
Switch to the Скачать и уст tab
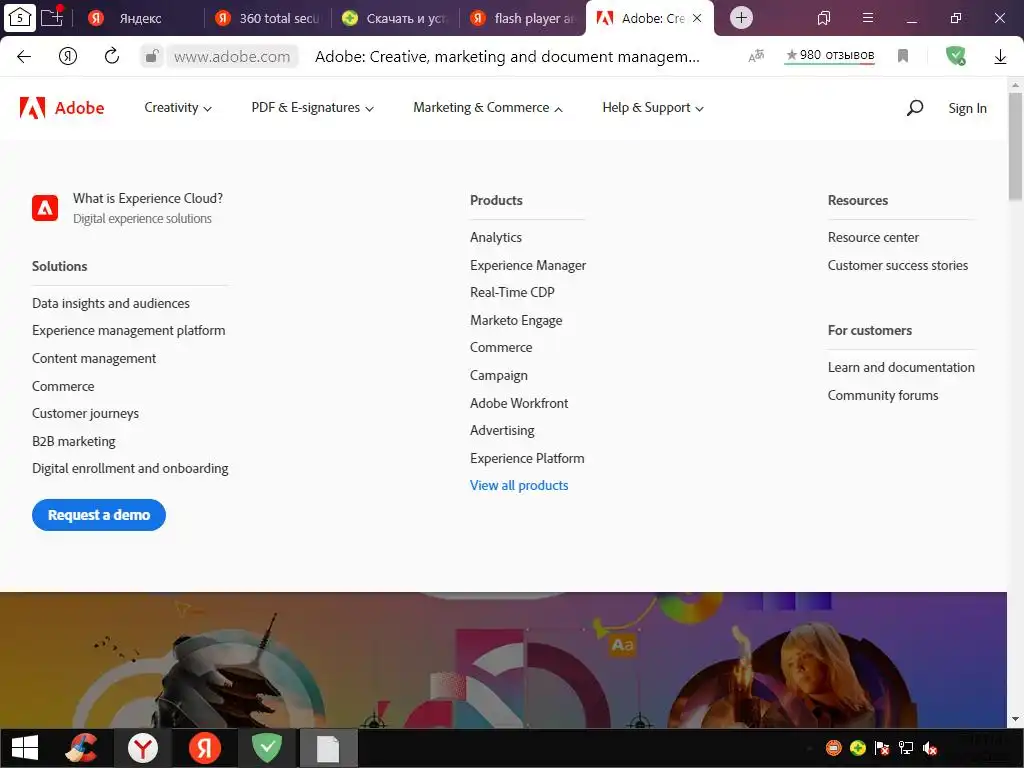point(396,18)
